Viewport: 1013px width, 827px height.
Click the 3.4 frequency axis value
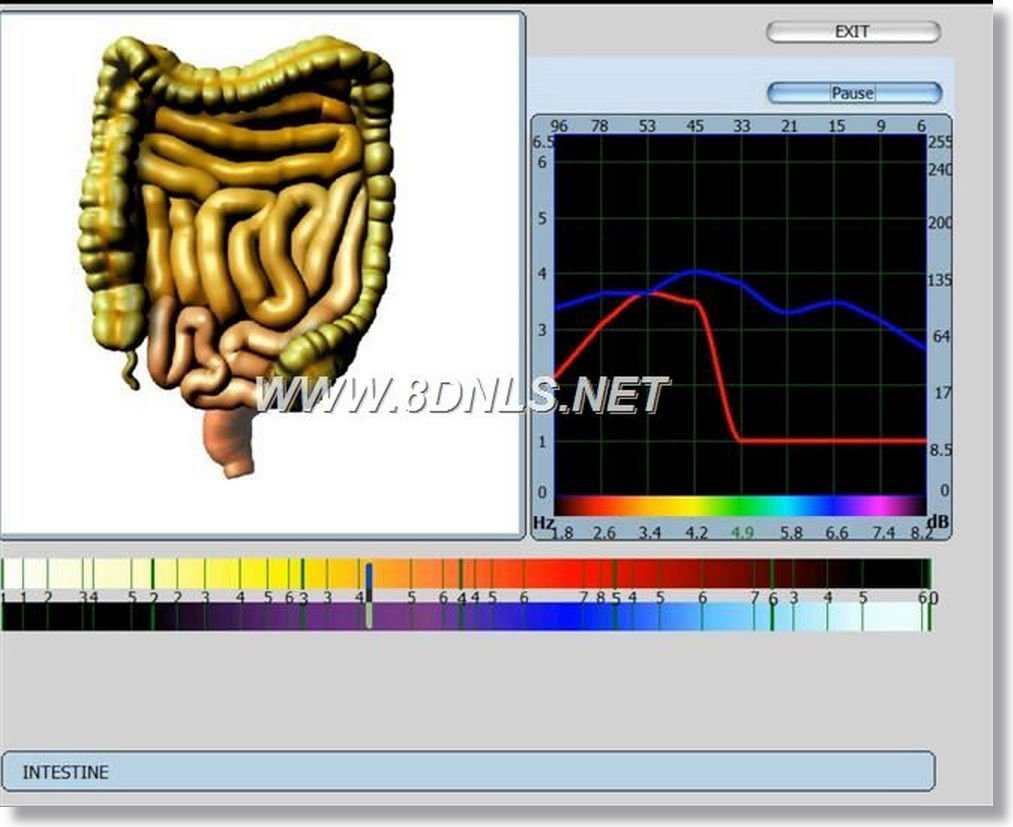click(x=649, y=533)
